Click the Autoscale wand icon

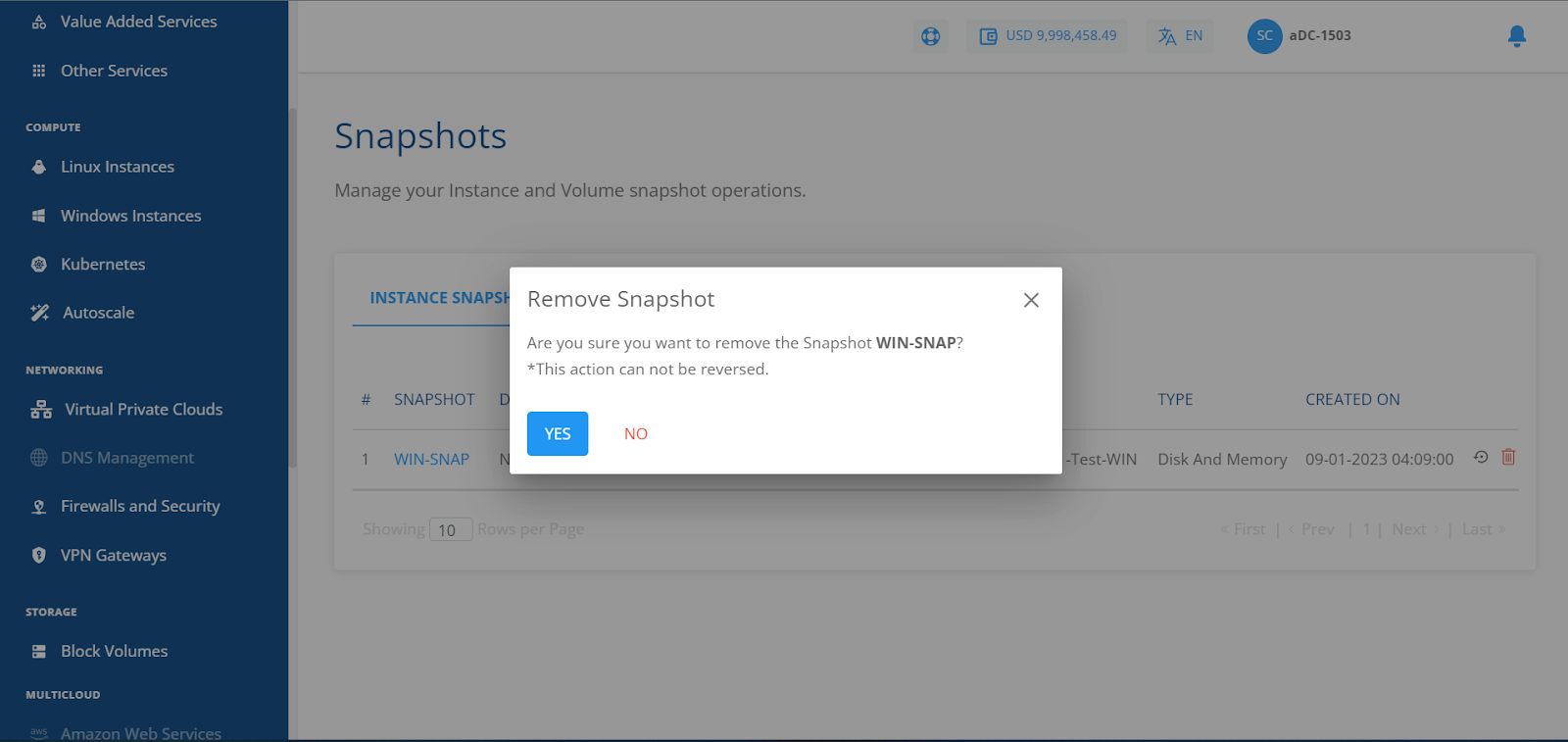tap(40, 313)
